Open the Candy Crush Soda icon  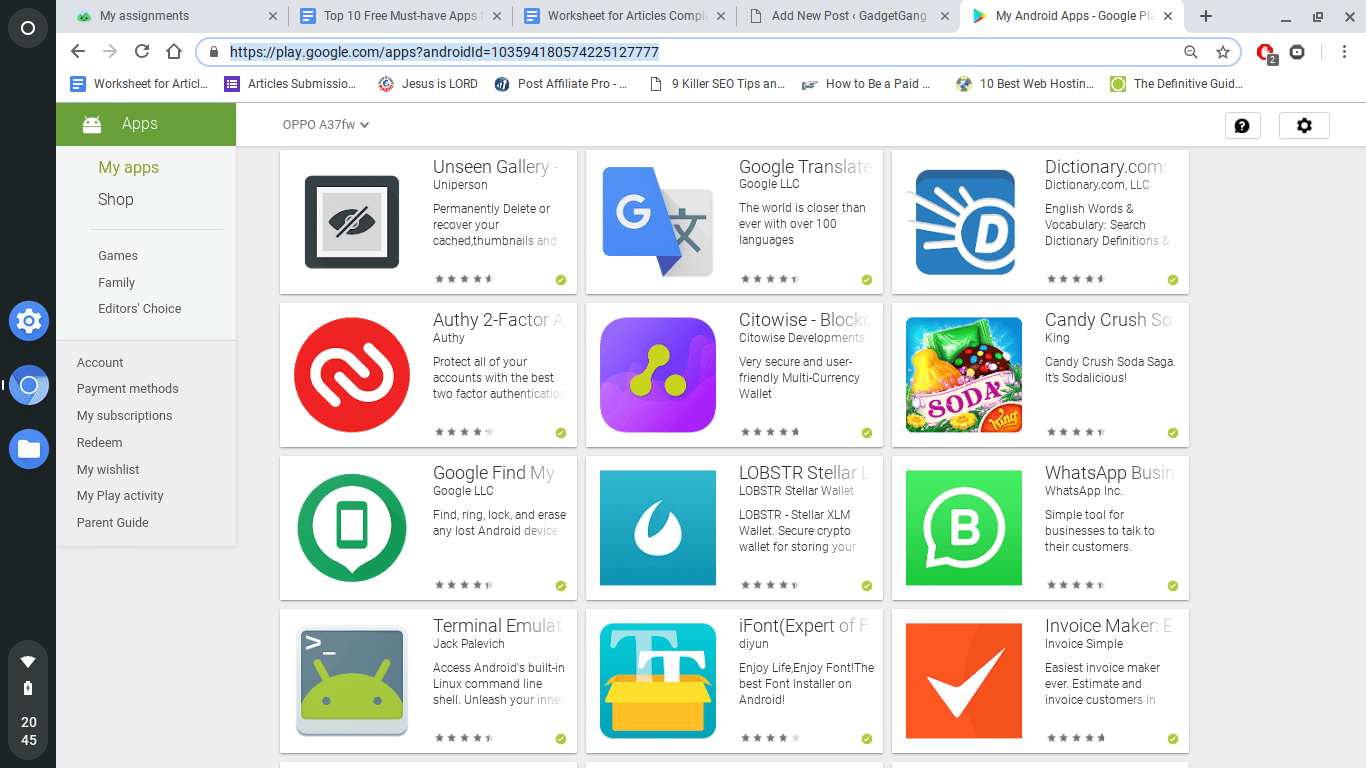(x=964, y=375)
